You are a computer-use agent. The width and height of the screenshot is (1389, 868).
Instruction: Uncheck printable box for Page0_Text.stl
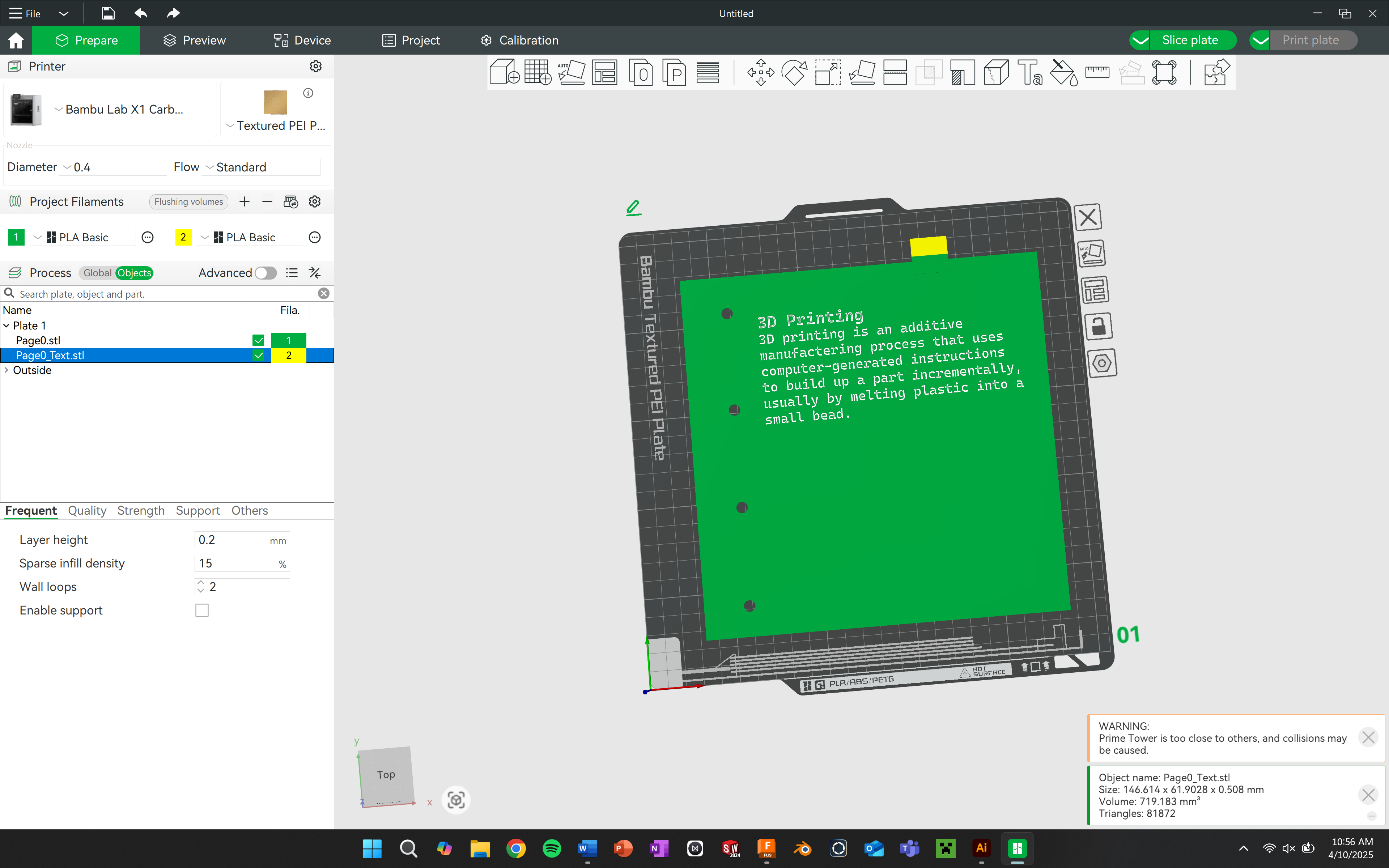click(x=258, y=356)
